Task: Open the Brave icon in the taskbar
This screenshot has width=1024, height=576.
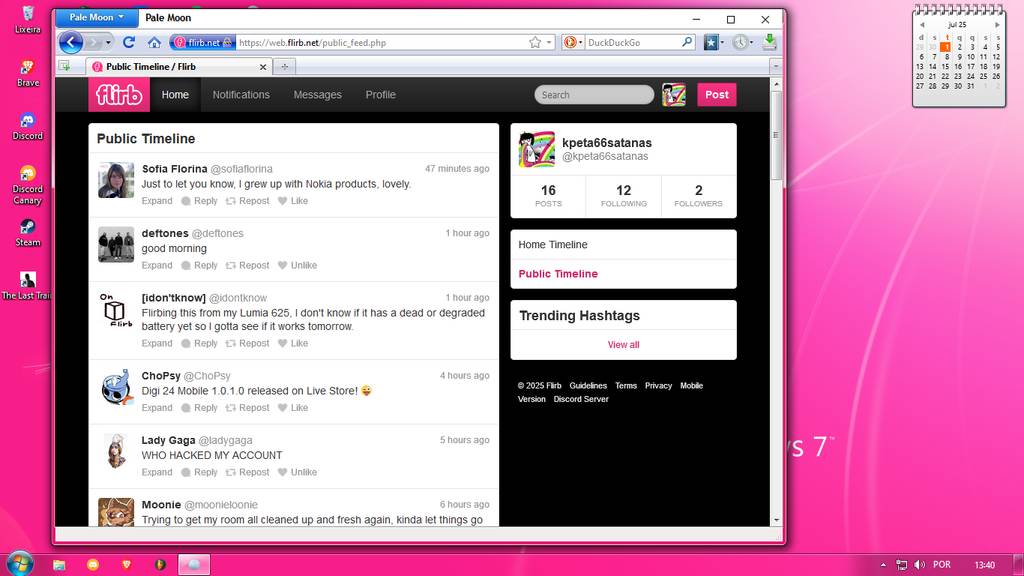Action: coord(126,565)
